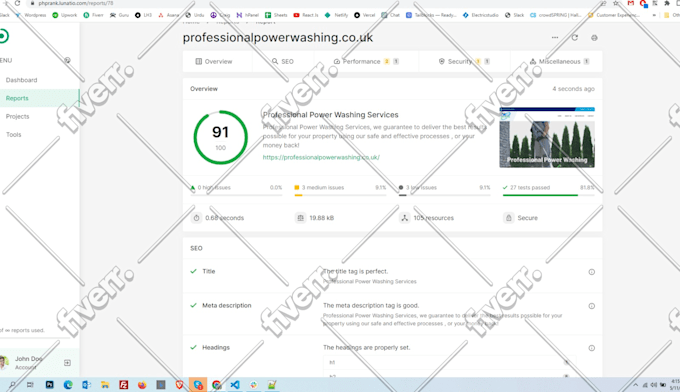Click the Meta description row checkmark
680x392 pixels.
(x=193, y=305)
